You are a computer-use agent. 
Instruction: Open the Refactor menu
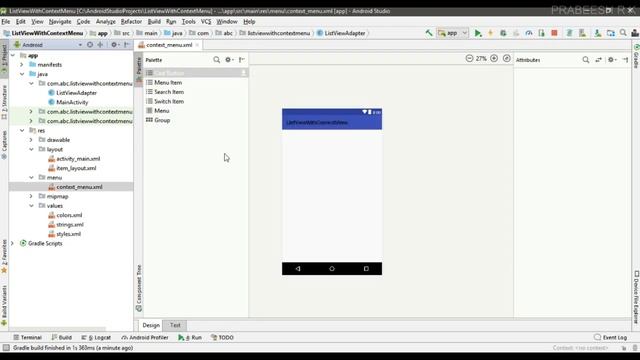pos(131,22)
